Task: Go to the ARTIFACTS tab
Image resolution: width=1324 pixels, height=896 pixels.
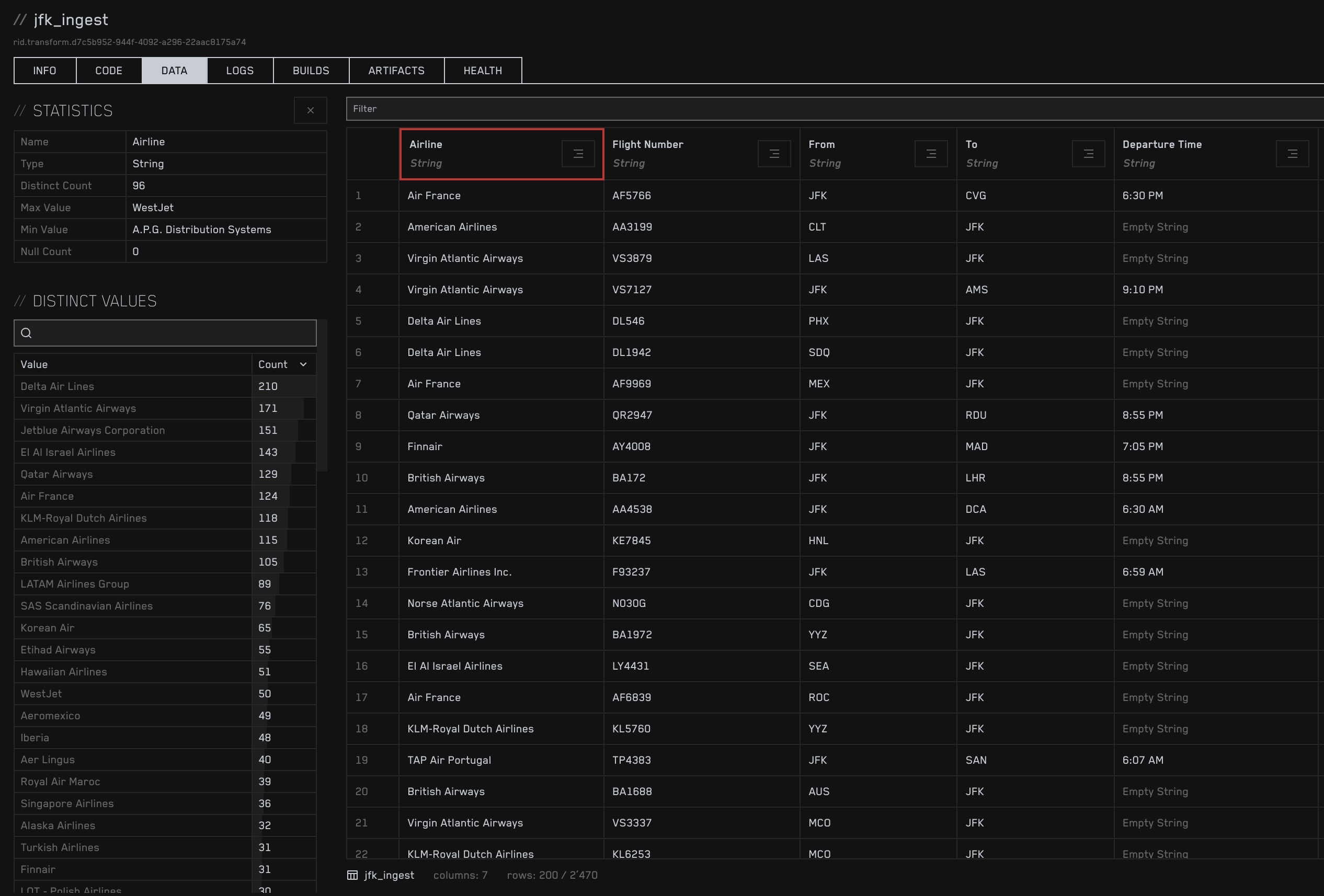Action: 396,71
